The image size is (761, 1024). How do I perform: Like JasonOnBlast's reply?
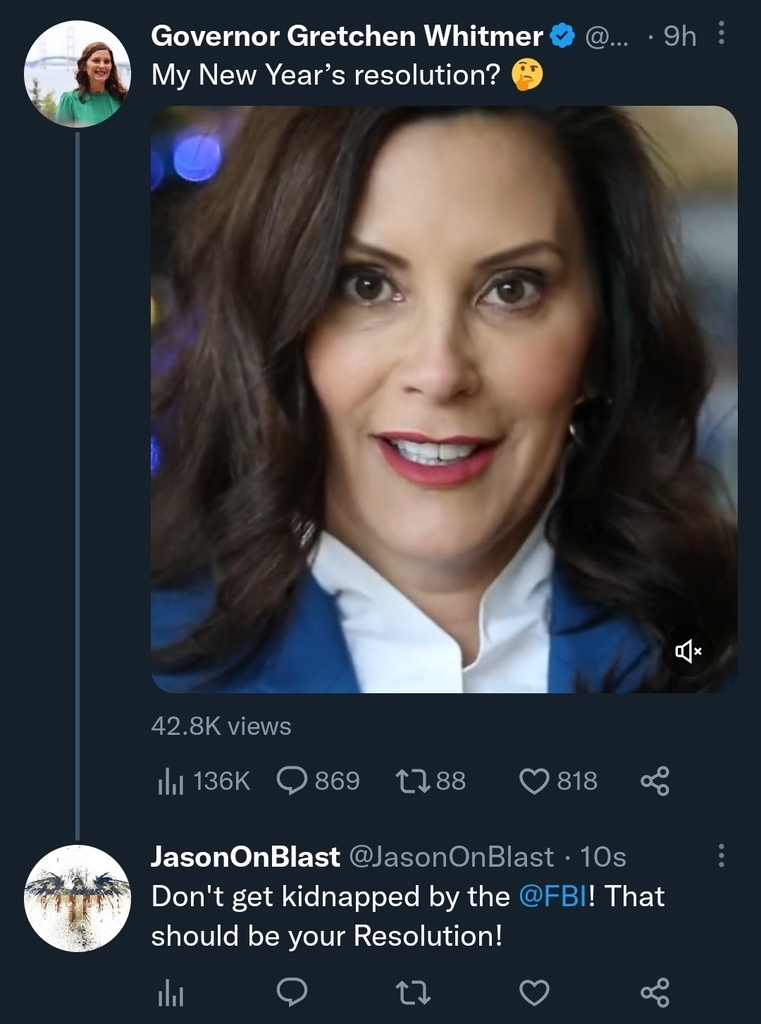click(x=535, y=992)
